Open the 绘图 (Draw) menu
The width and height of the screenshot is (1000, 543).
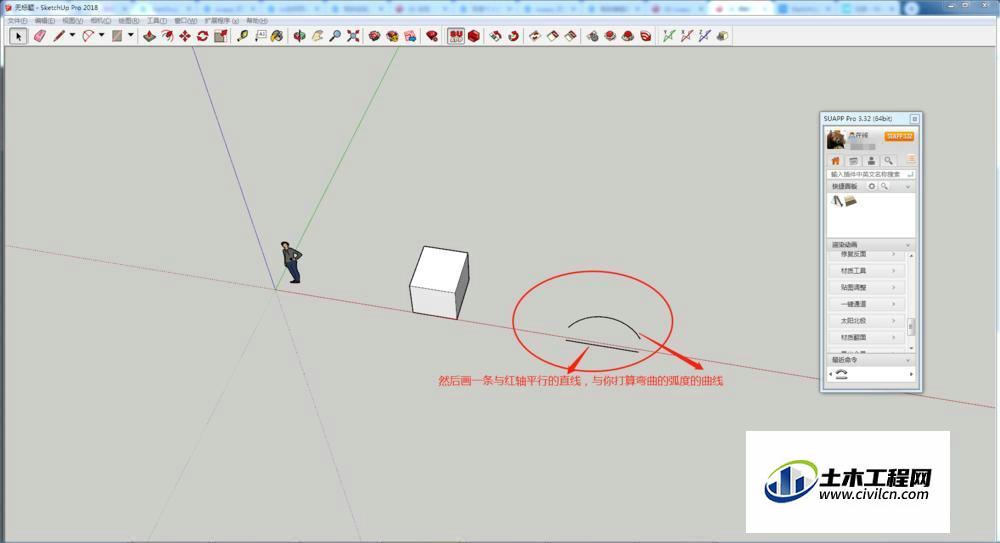(128, 20)
